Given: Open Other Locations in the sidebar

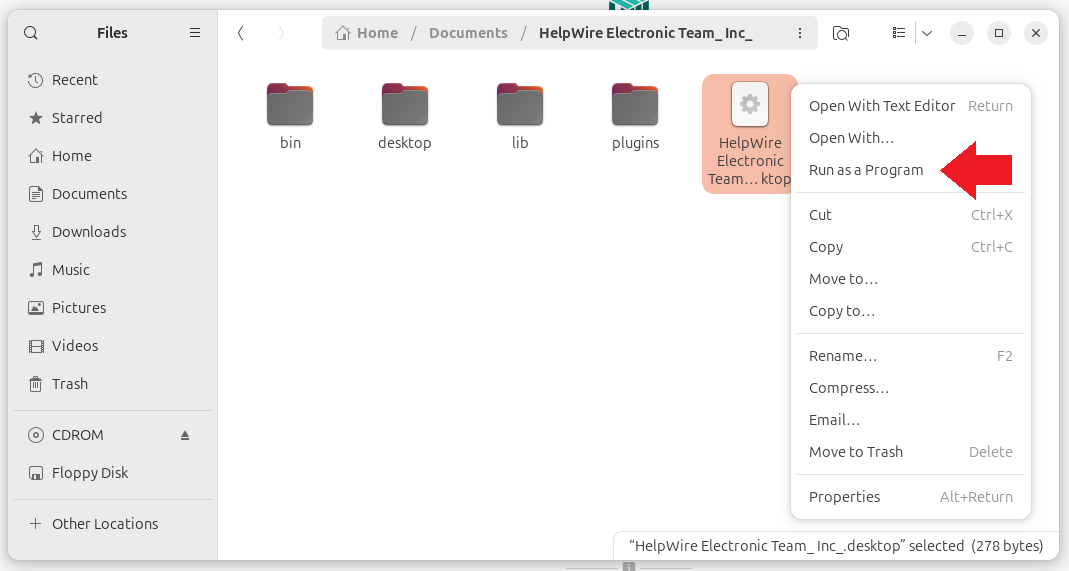Looking at the screenshot, I should click(x=112, y=524).
